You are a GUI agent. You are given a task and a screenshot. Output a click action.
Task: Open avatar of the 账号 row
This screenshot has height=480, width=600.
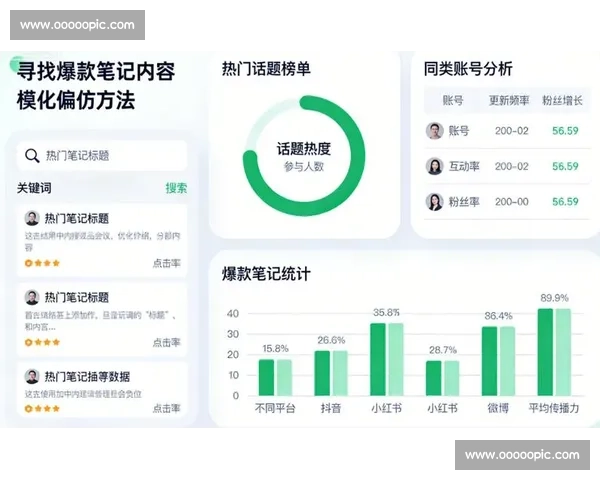pos(434,131)
